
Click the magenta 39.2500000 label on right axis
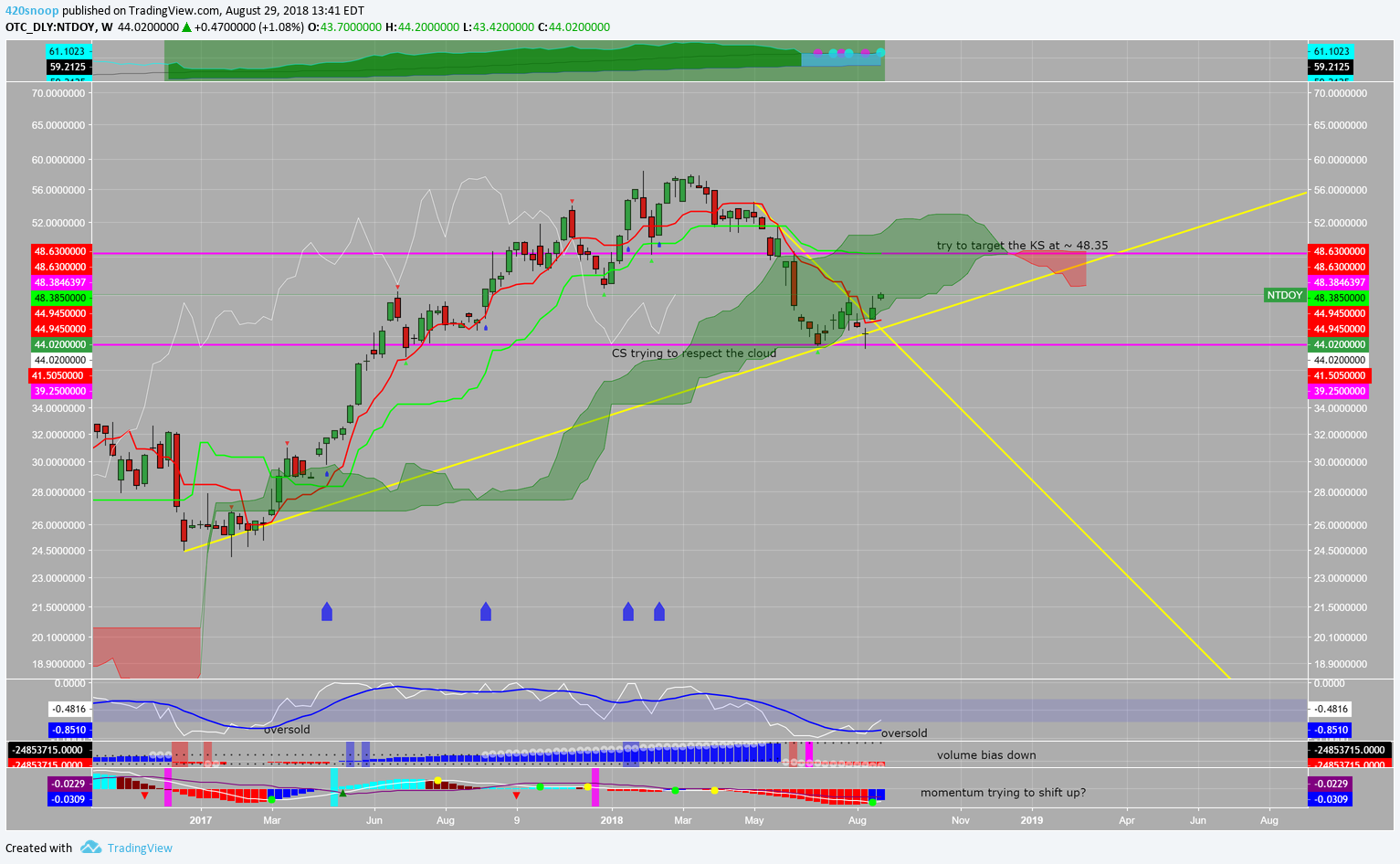(x=1339, y=392)
